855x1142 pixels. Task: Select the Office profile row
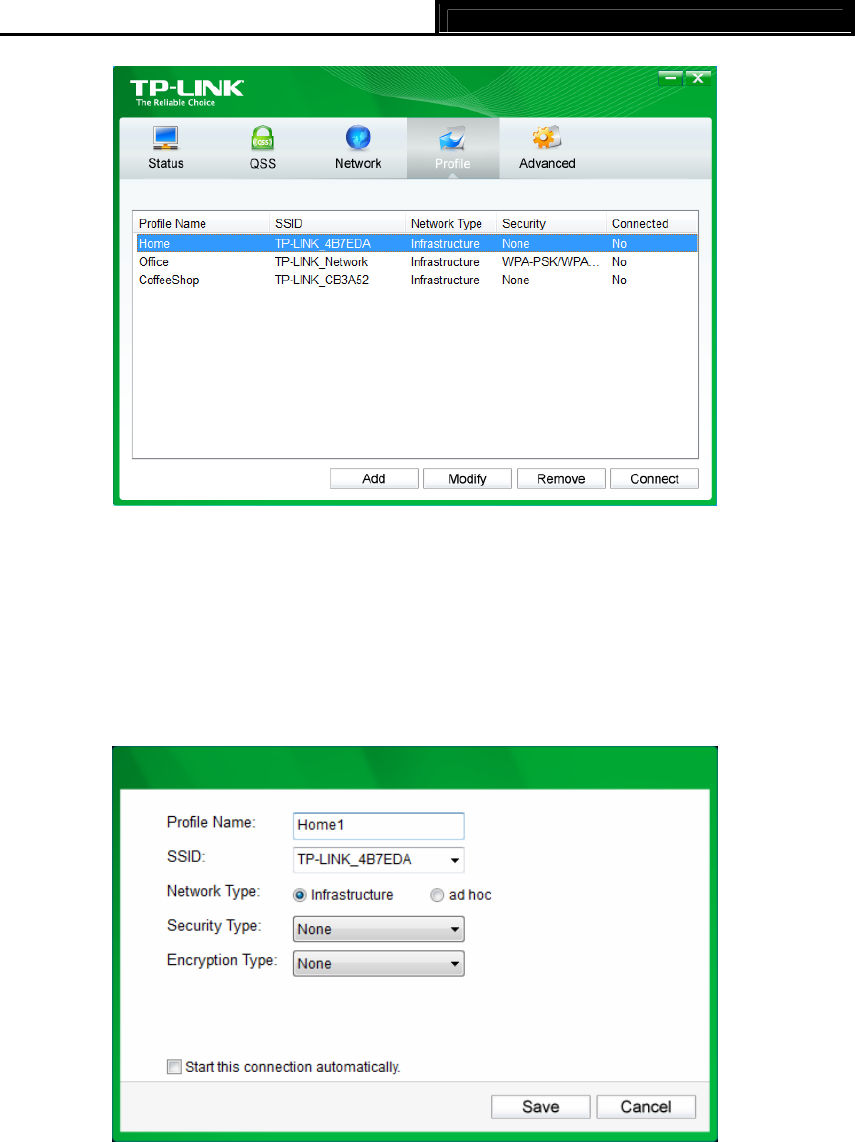click(x=417, y=261)
